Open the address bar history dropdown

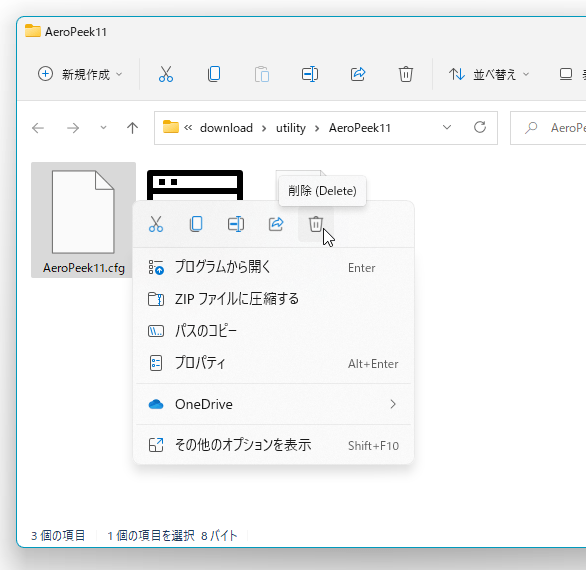pos(447,127)
